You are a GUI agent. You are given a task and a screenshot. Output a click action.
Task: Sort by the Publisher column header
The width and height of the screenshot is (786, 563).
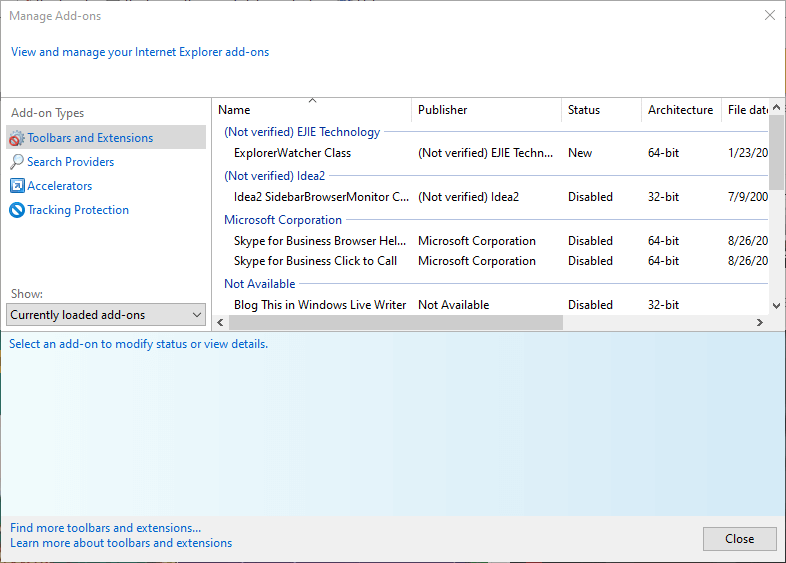click(x=442, y=110)
